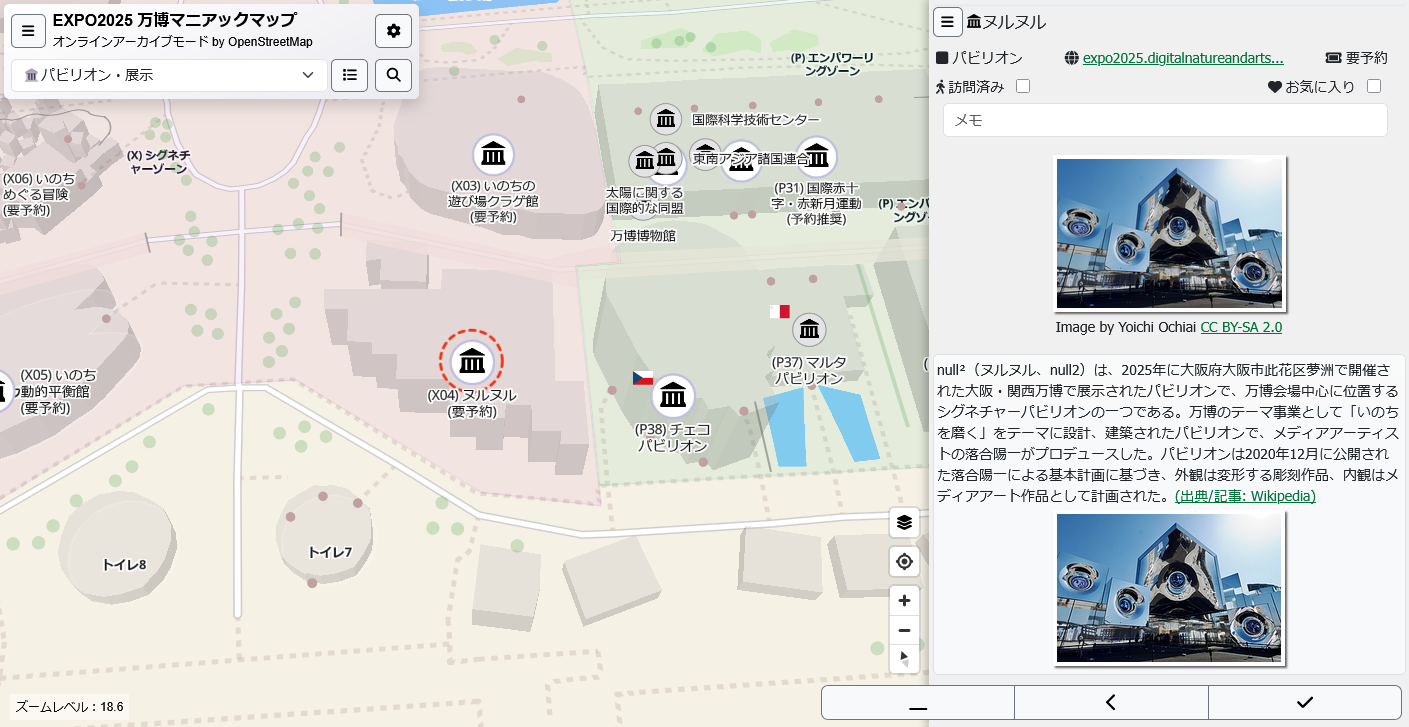Click the OpenStreetMap text in header

[270, 42]
